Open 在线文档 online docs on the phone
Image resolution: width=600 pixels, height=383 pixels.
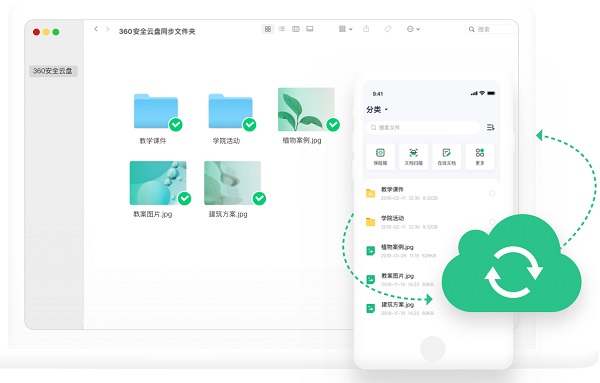(x=447, y=156)
